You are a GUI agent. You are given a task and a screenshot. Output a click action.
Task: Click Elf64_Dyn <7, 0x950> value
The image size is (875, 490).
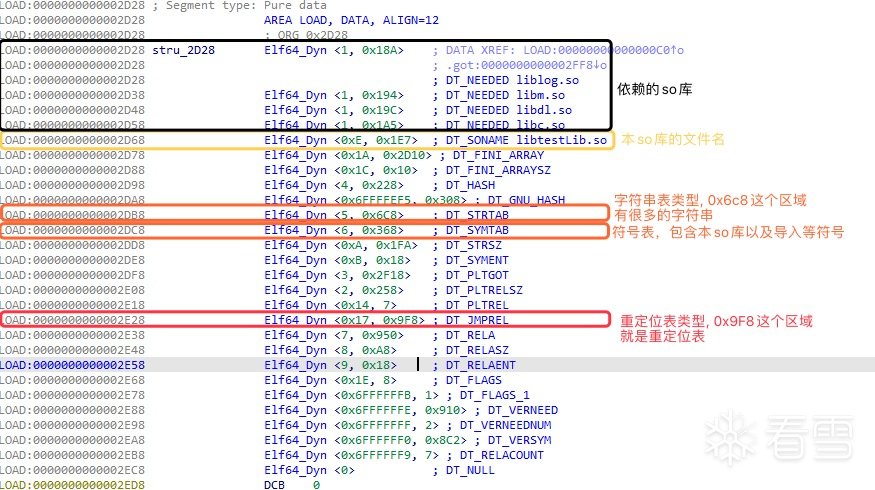click(334, 335)
